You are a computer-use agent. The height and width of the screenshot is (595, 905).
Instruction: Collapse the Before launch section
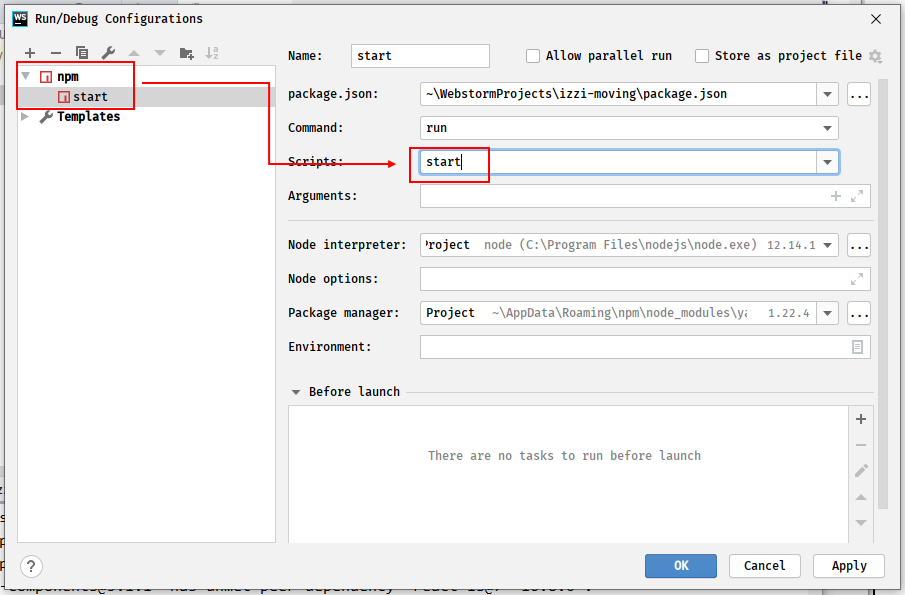[x=296, y=392]
